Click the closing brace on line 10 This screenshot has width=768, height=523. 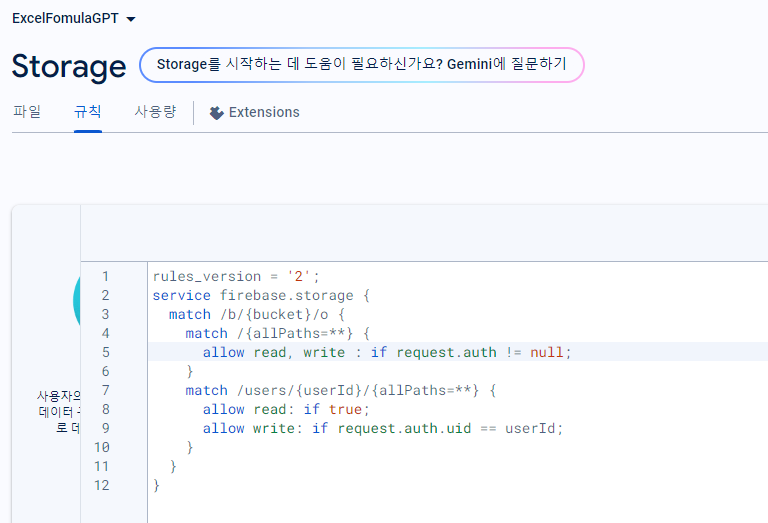(190, 448)
